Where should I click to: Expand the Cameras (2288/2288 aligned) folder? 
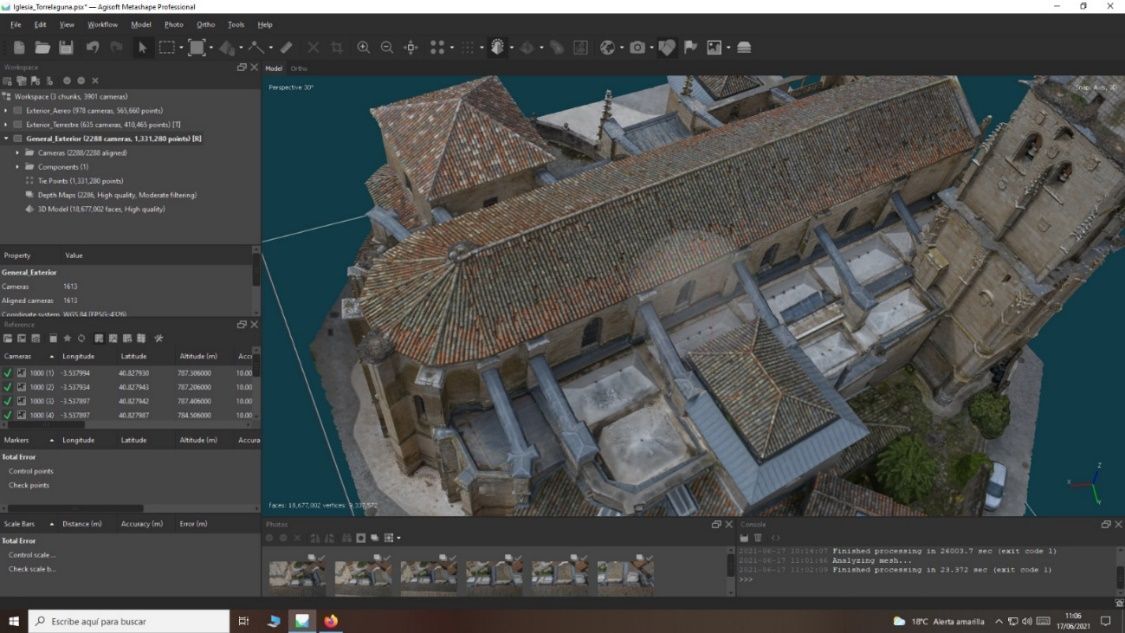(x=17, y=153)
